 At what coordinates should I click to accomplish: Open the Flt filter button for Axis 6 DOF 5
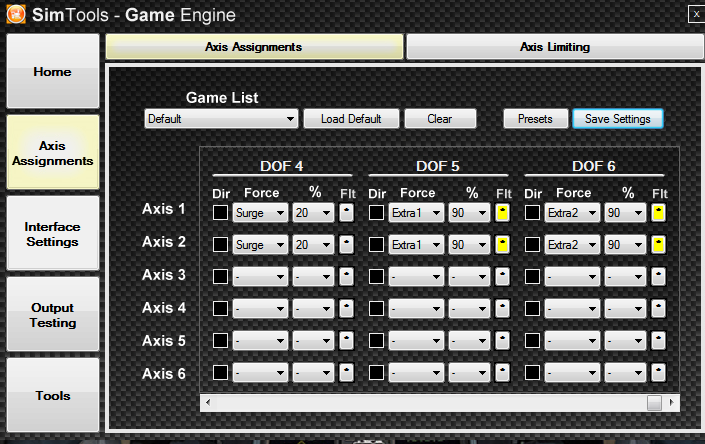[x=502, y=373]
